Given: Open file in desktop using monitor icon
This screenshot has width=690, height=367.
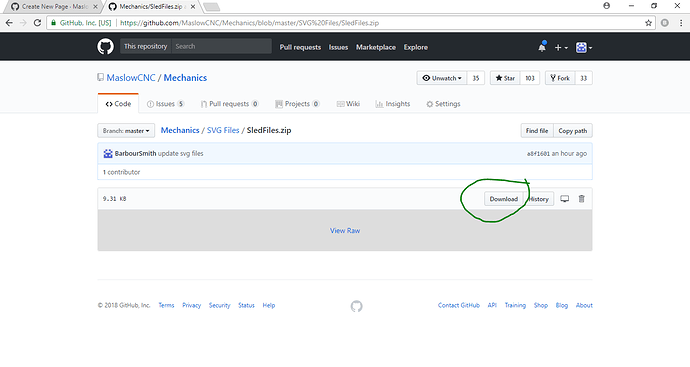Looking at the screenshot, I should point(564,199).
